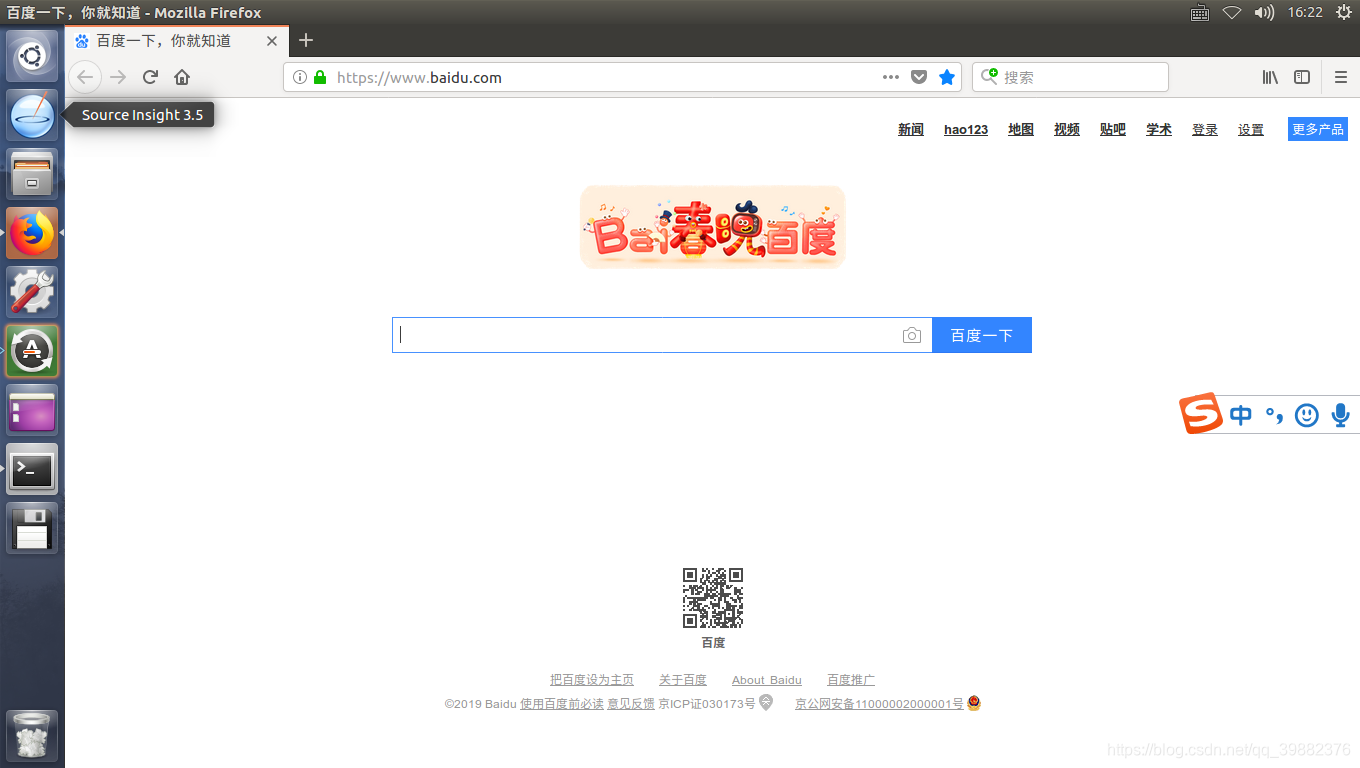Toggle the Firefox sidebar view
The width and height of the screenshot is (1360, 768).
pos(1302,77)
